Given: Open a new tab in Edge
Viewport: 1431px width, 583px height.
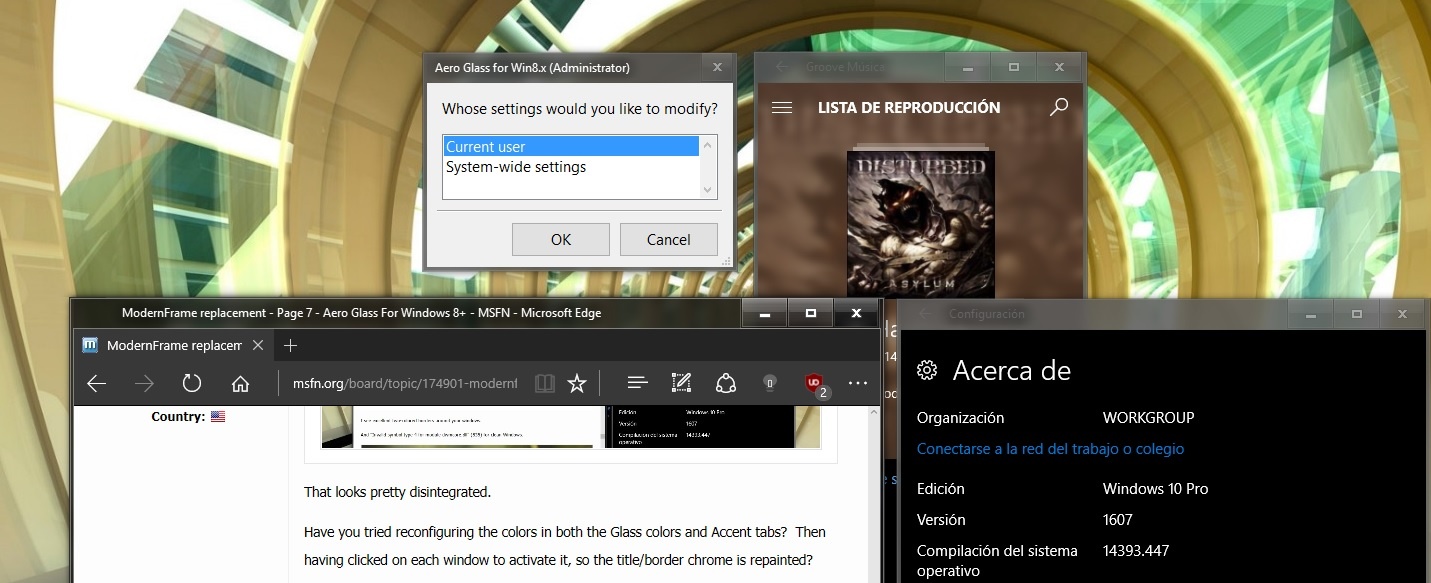Looking at the screenshot, I should pyautogui.click(x=290, y=346).
